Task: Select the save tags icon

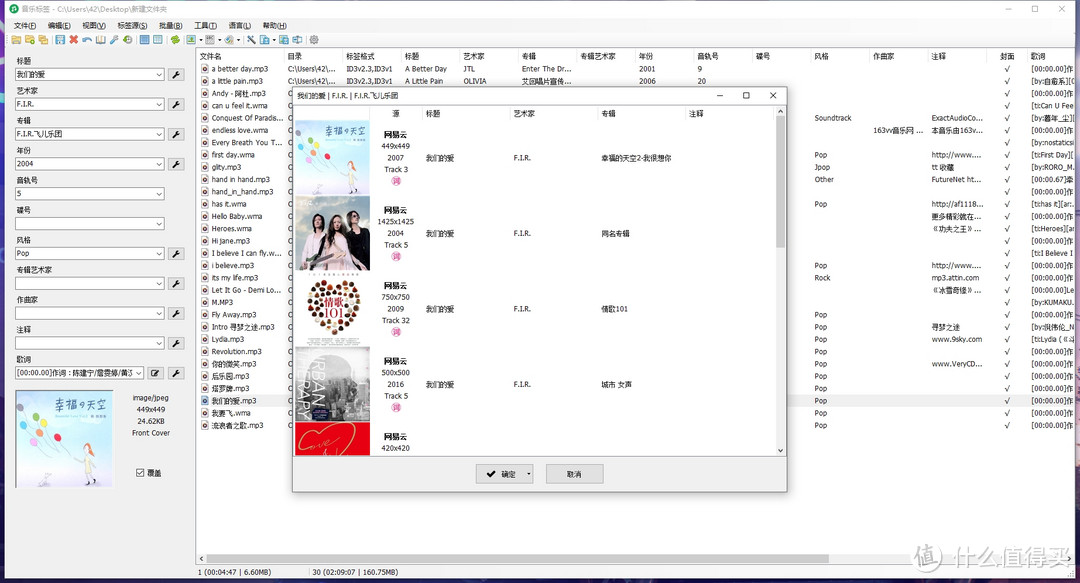Action: pos(58,40)
